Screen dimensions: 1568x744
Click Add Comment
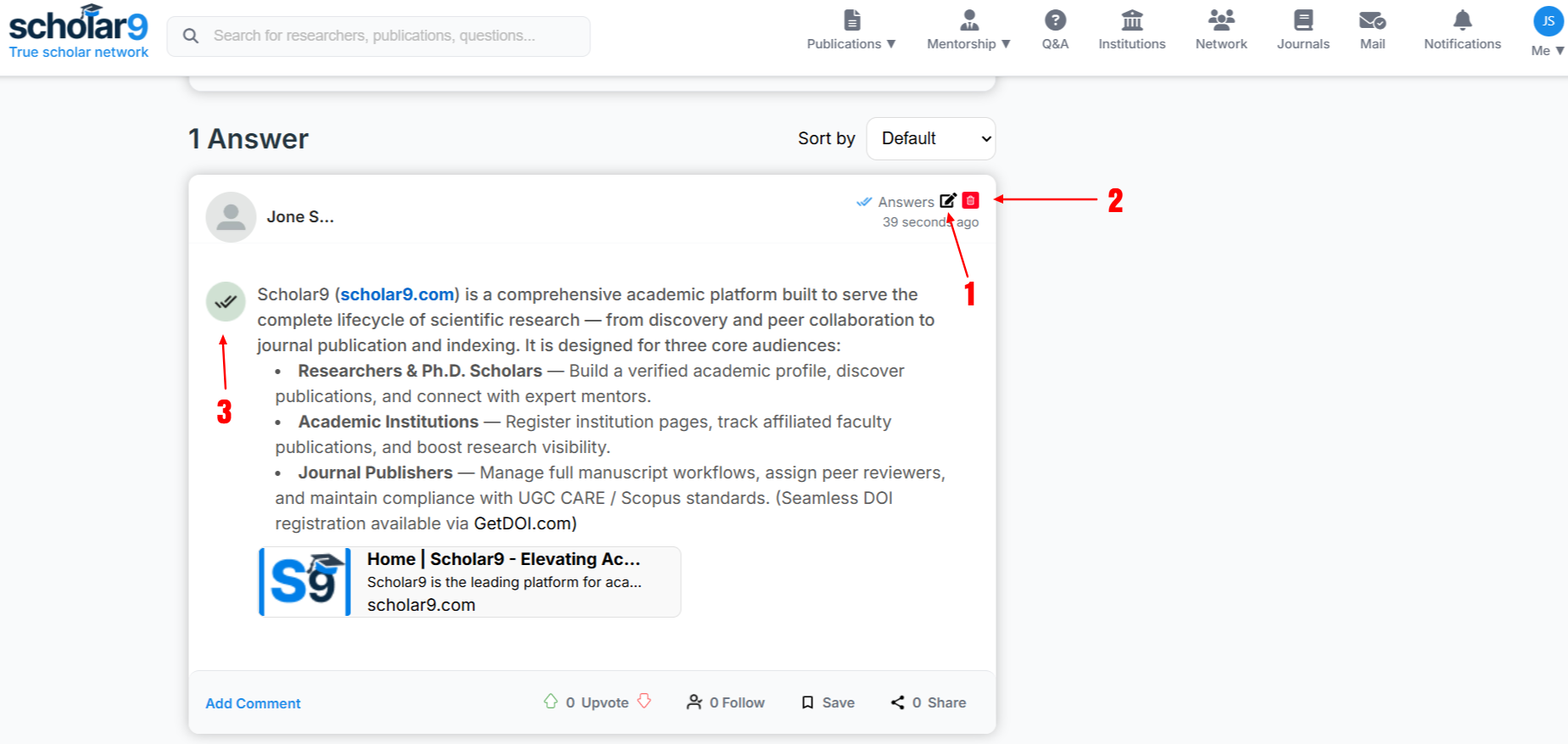[253, 703]
